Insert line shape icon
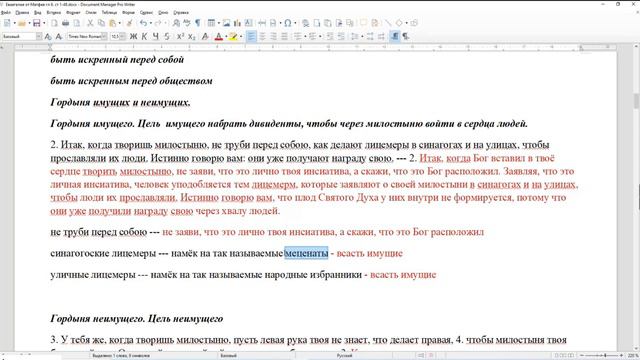This screenshot has width=640, height=360. [388, 23]
